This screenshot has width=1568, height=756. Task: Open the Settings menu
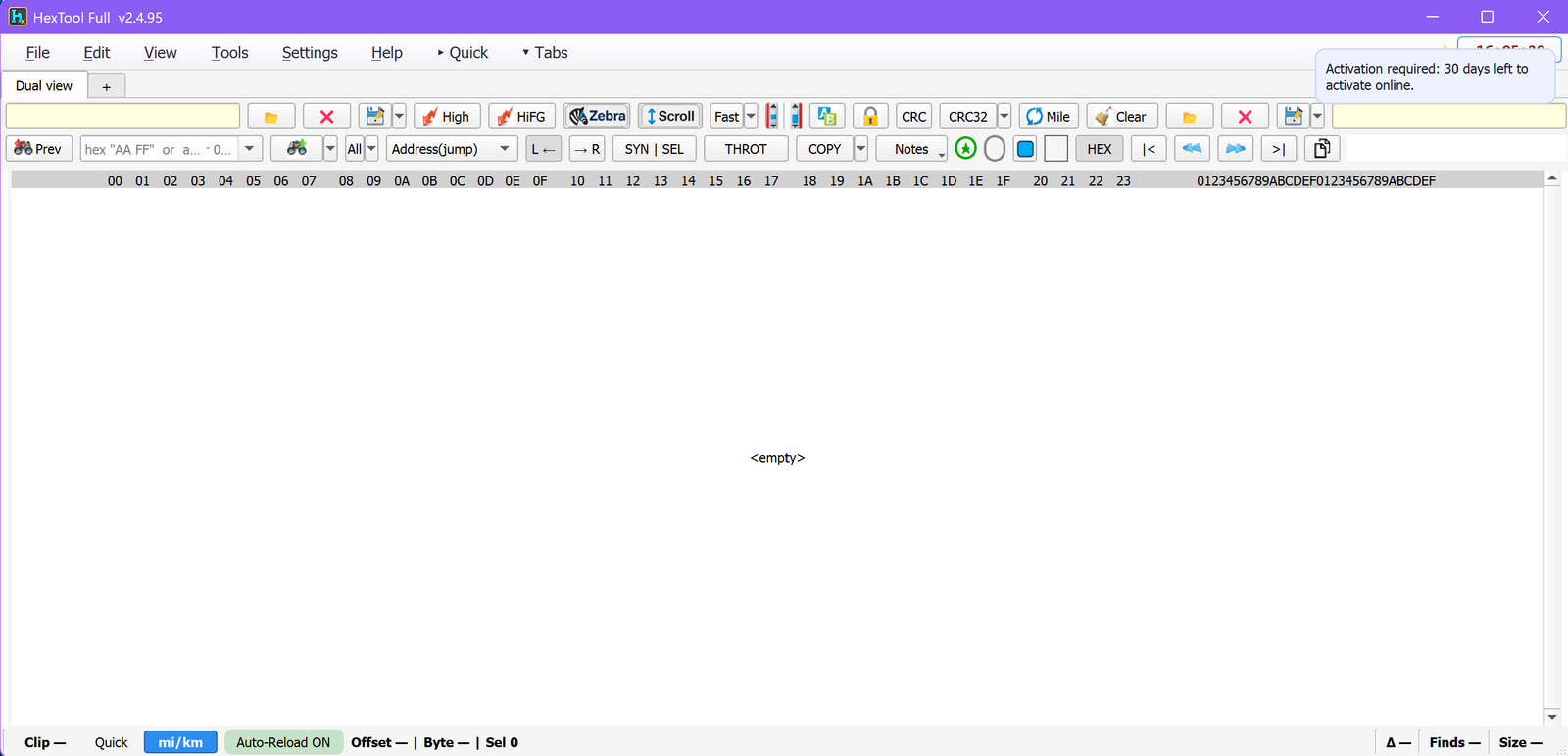[x=310, y=53]
